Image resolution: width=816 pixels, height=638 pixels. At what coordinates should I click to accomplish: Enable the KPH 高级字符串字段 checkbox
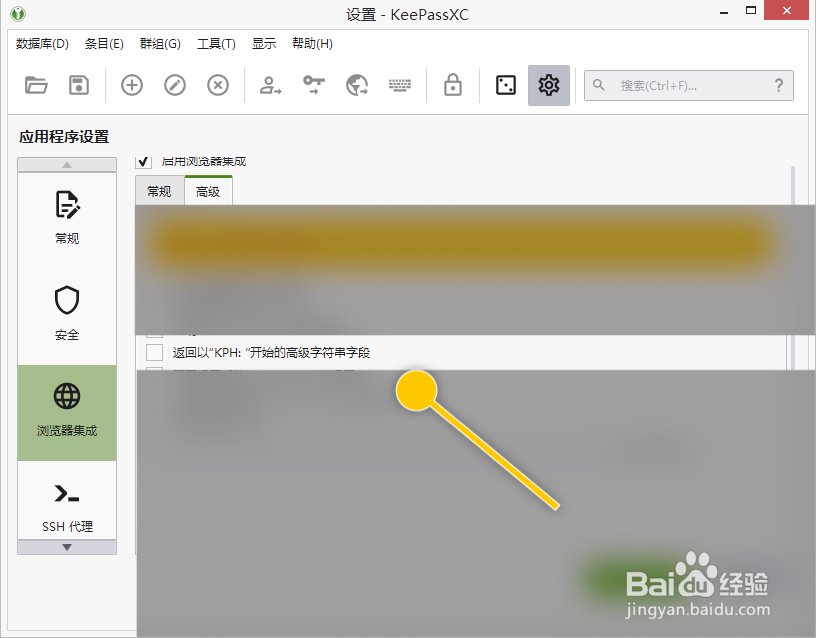pyautogui.click(x=155, y=352)
